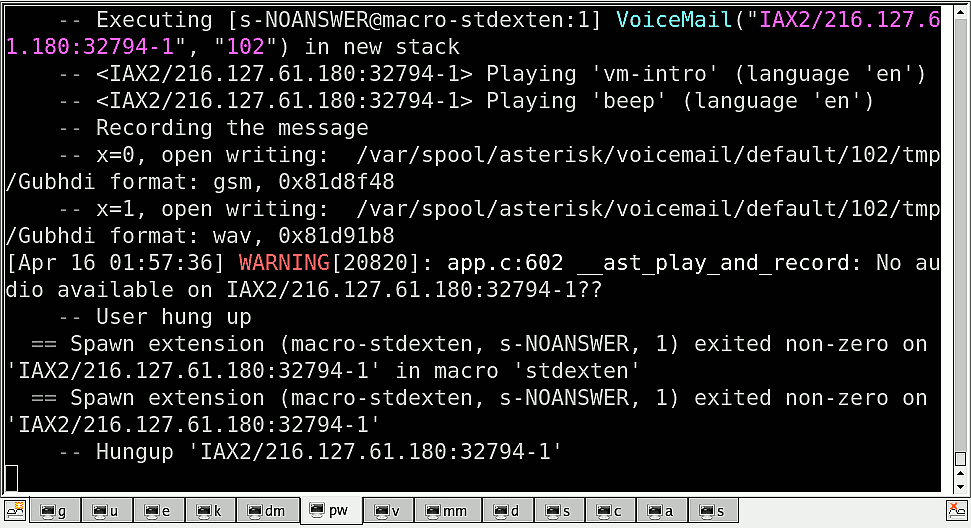Click the "format: wav, 0x81d91b8" text
Screen dimensions: 971x528
coord(252,236)
